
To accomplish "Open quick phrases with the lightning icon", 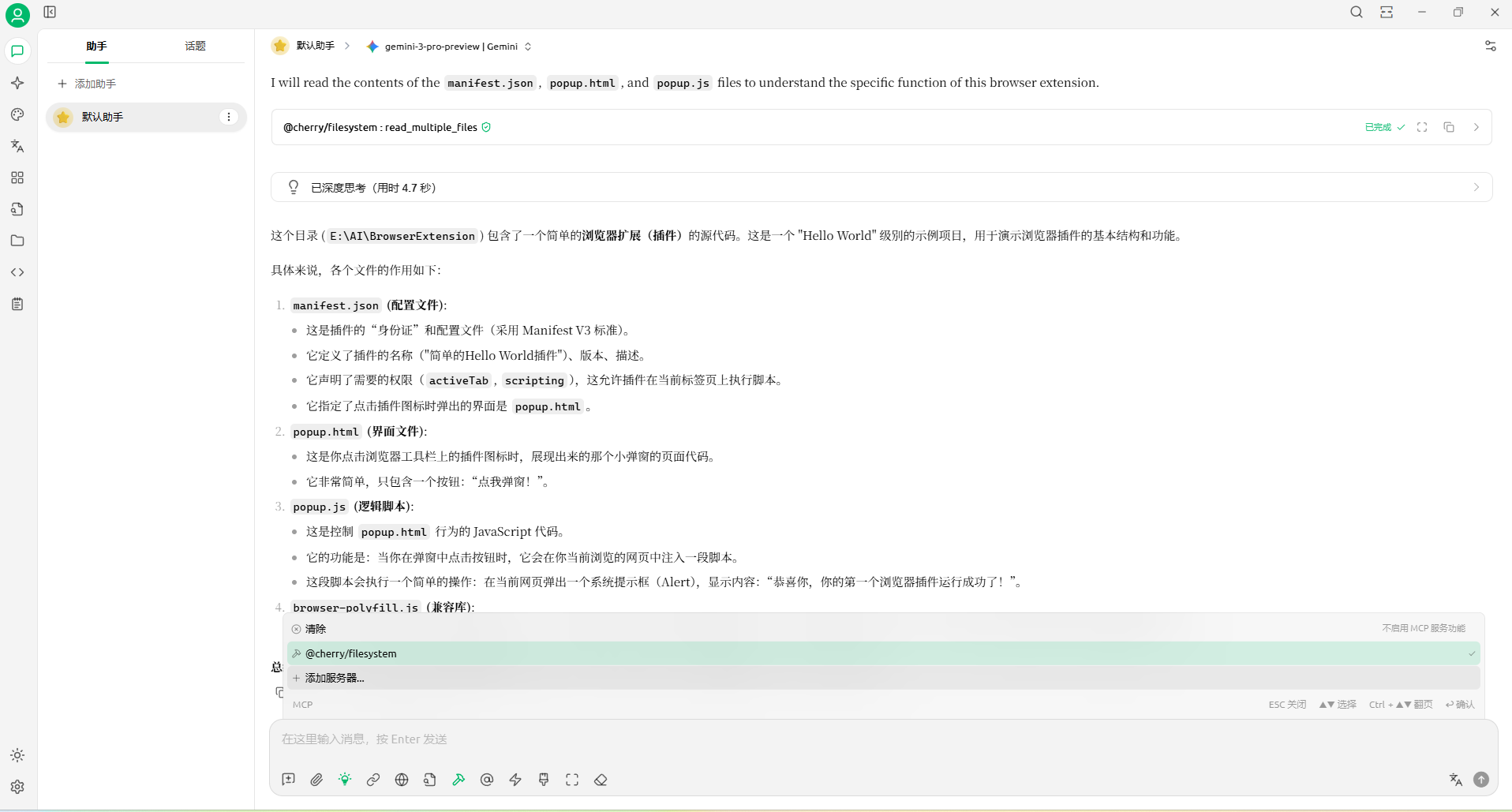I will 515,780.
